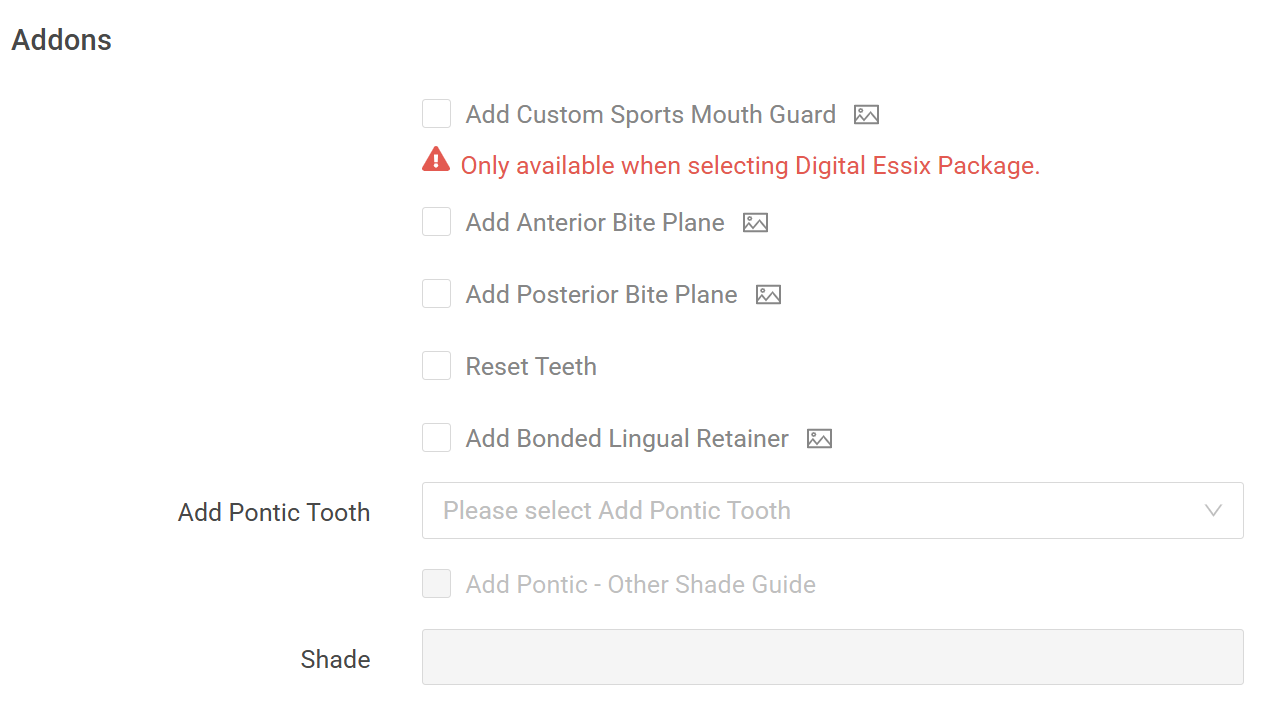Click the Add Pontic Tooth field label
The height and width of the screenshot is (706, 1288).
click(x=274, y=513)
